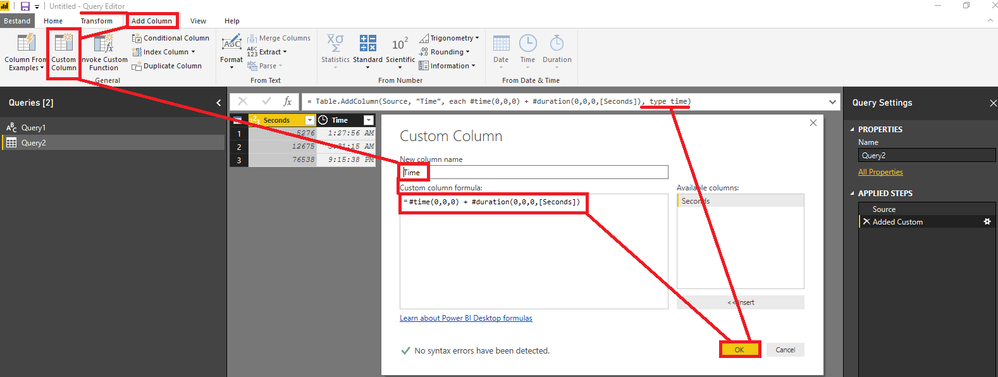Open the Bestand file tab

(17, 21)
